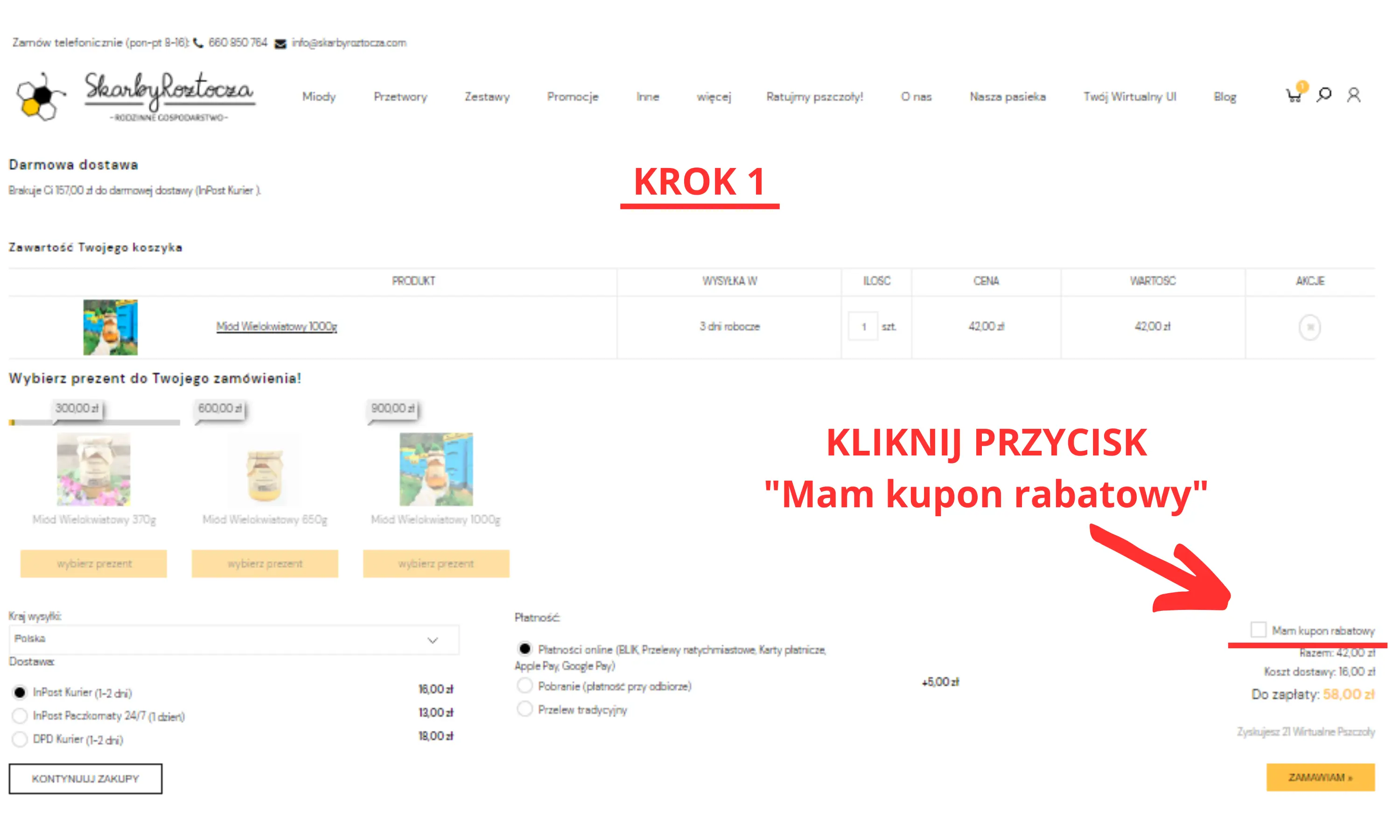Choose gift under Miód Wielokwiatowy 650g
1400x840 pixels.
click(265, 563)
